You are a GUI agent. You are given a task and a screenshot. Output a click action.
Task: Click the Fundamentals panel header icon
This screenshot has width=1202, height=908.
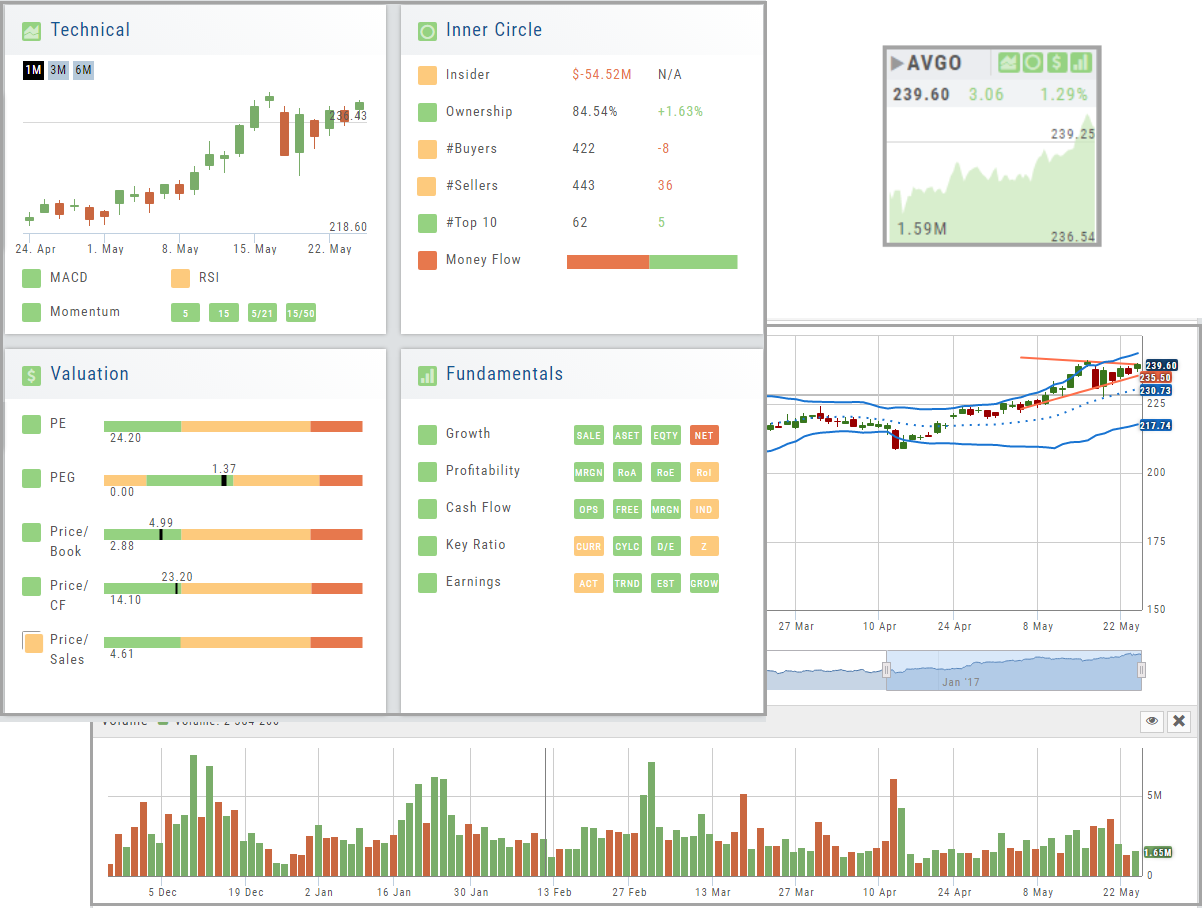[x=427, y=375]
